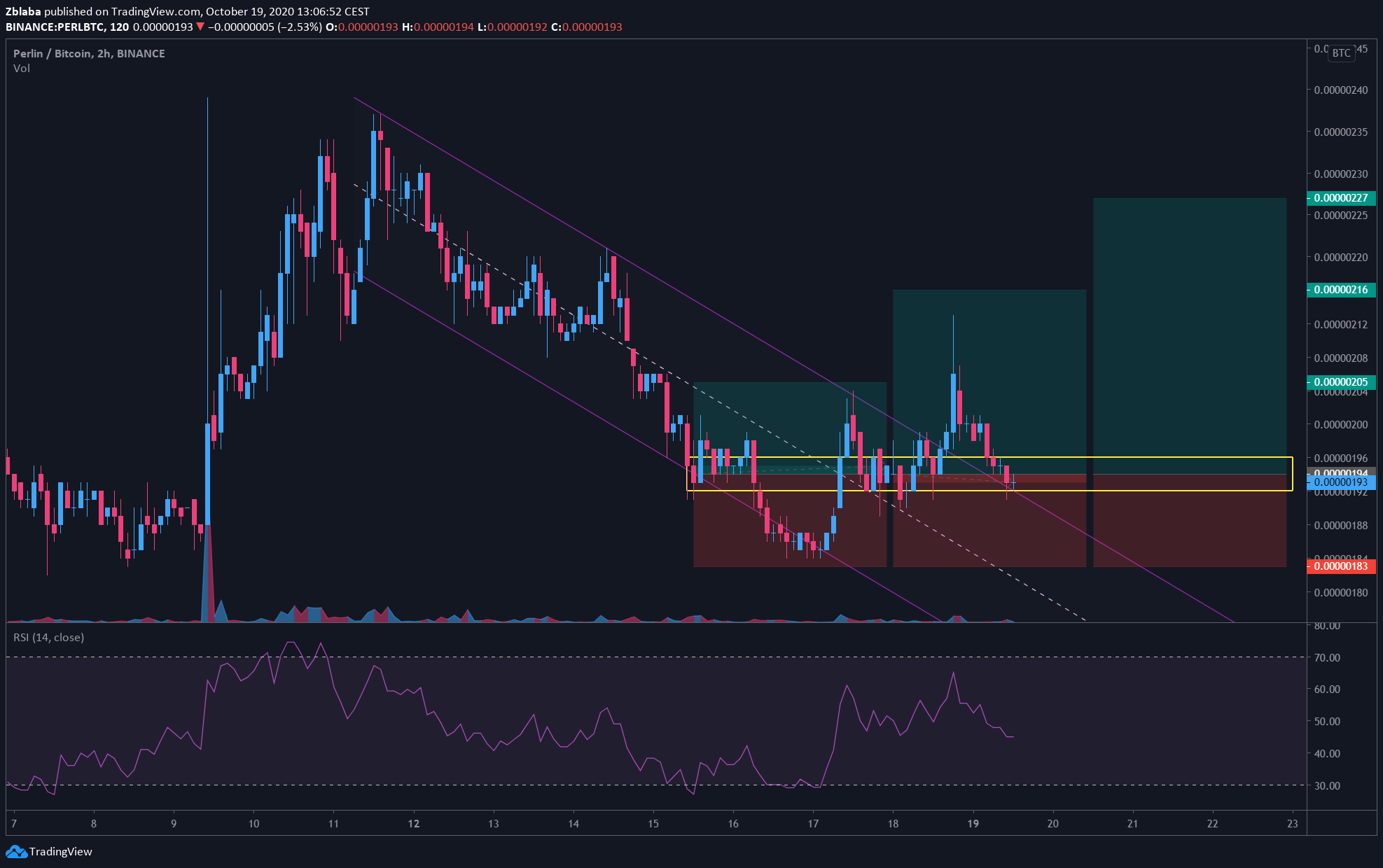Image resolution: width=1383 pixels, height=868 pixels.
Task: Click the 0.00000208 price axis label
Action: tap(1341, 358)
